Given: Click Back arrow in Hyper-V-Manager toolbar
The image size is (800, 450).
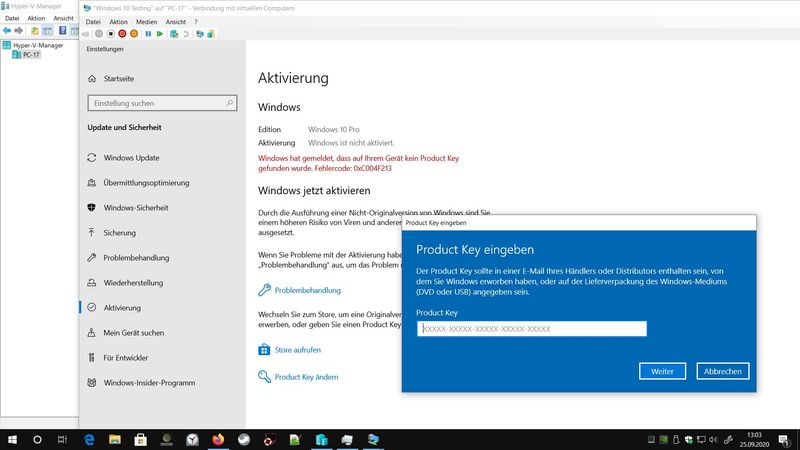Looking at the screenshot, I should pyautogui.click(x=7, y=31).
